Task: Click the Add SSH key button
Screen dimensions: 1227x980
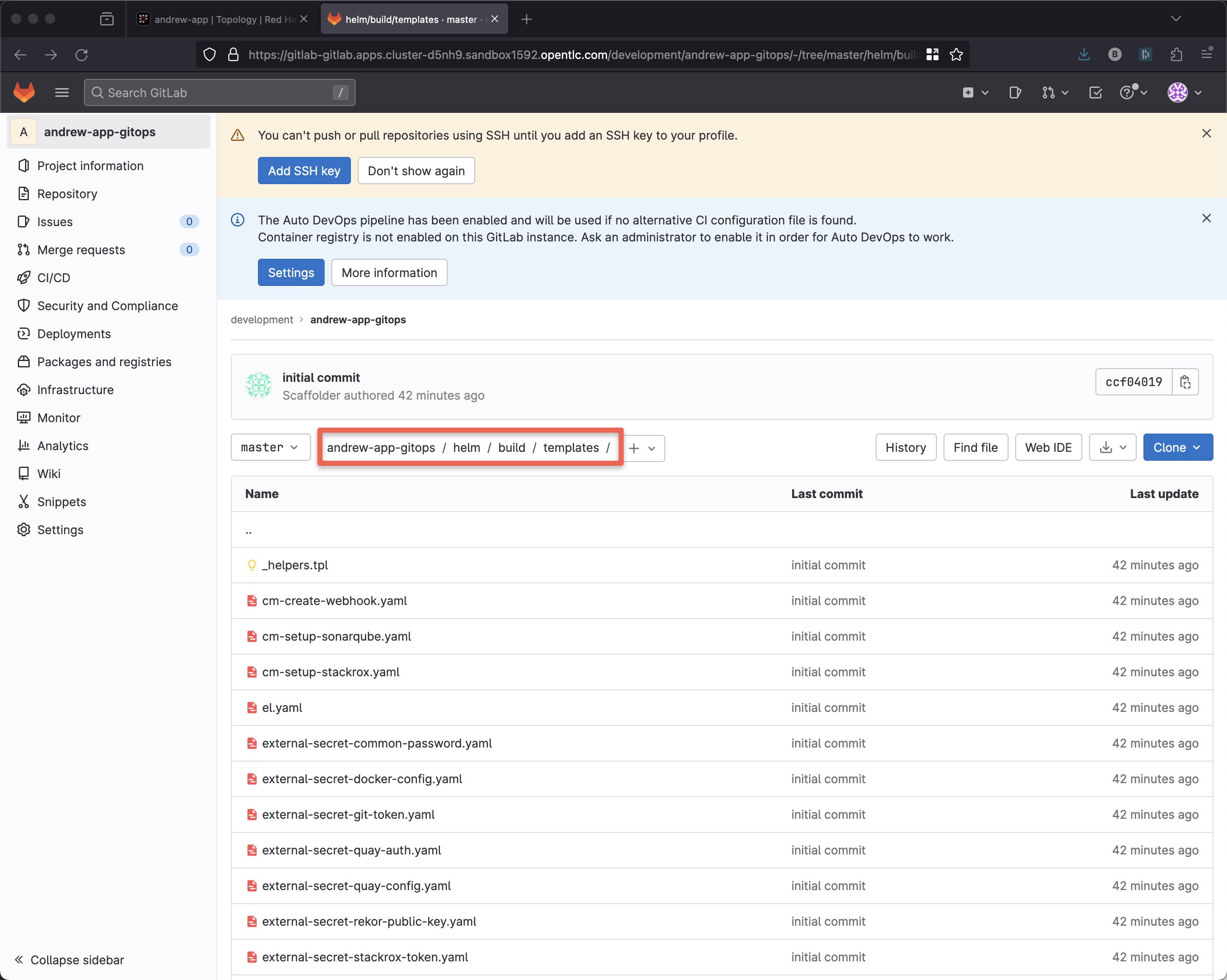Action: click(304, 171)
